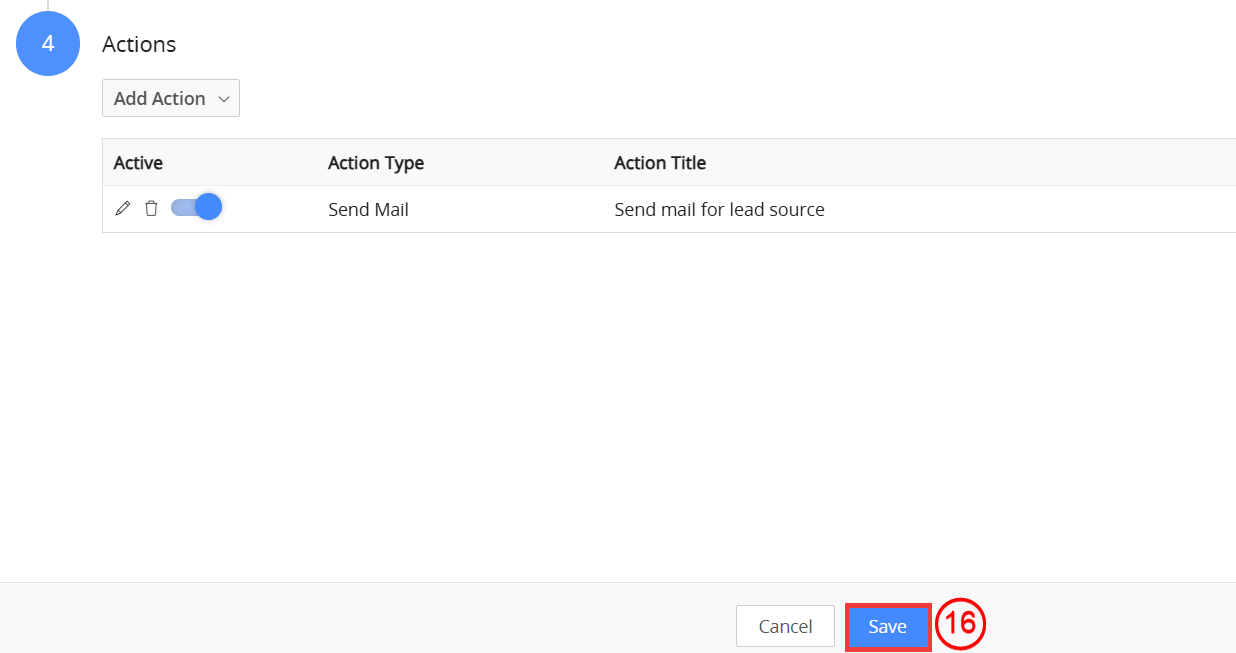Toggle the Send Mail action active switch

point(196,207)
